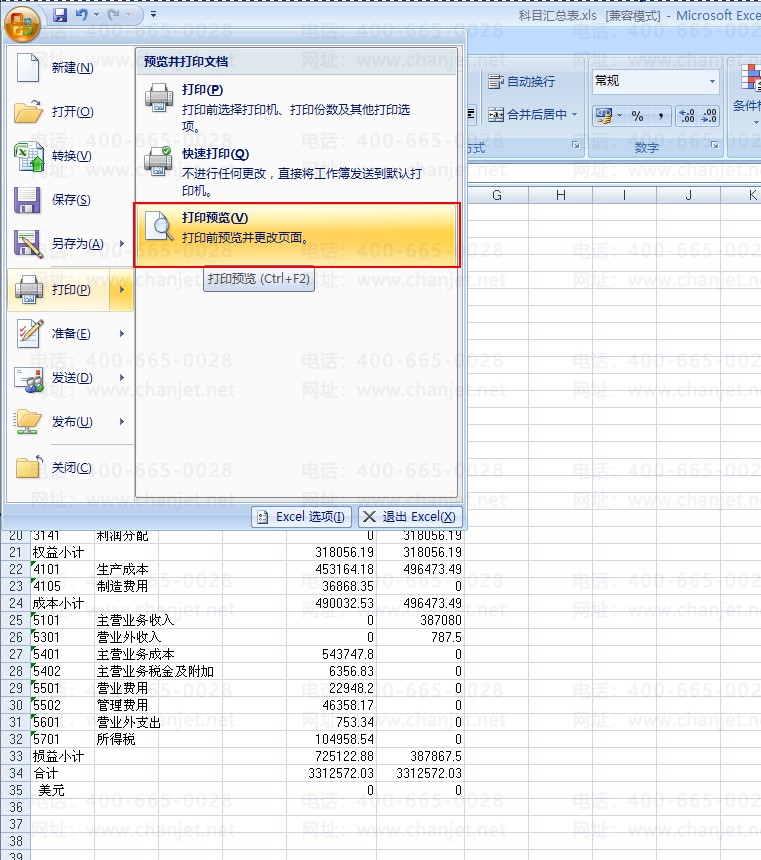Apply percent style (%) format
761x860 pixels.
[637, 116]
